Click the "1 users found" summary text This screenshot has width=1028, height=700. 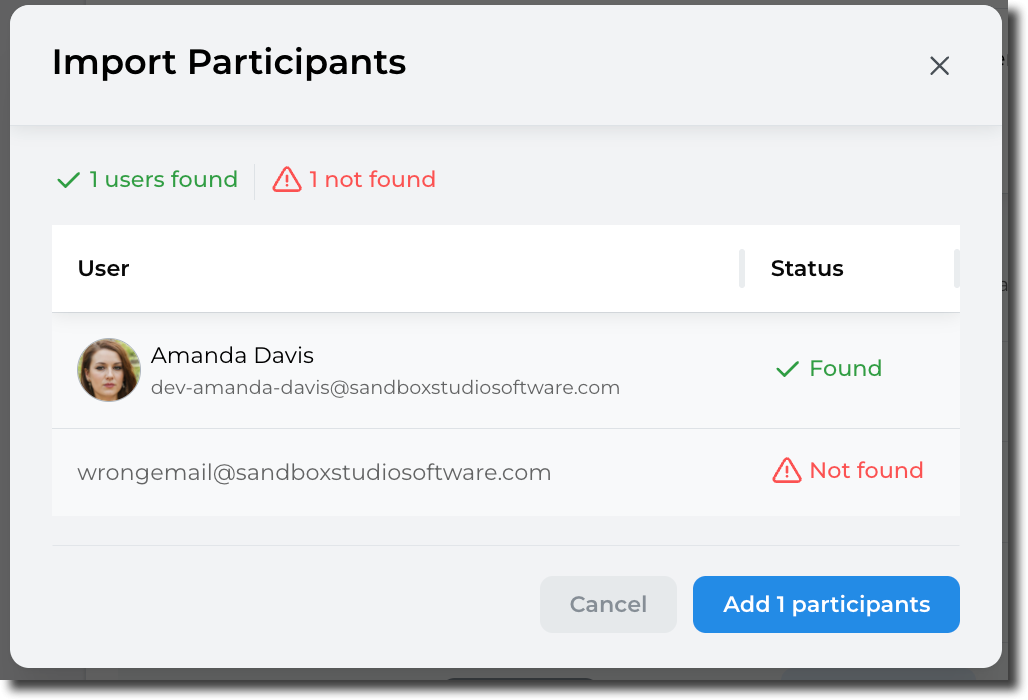(163, 180)
